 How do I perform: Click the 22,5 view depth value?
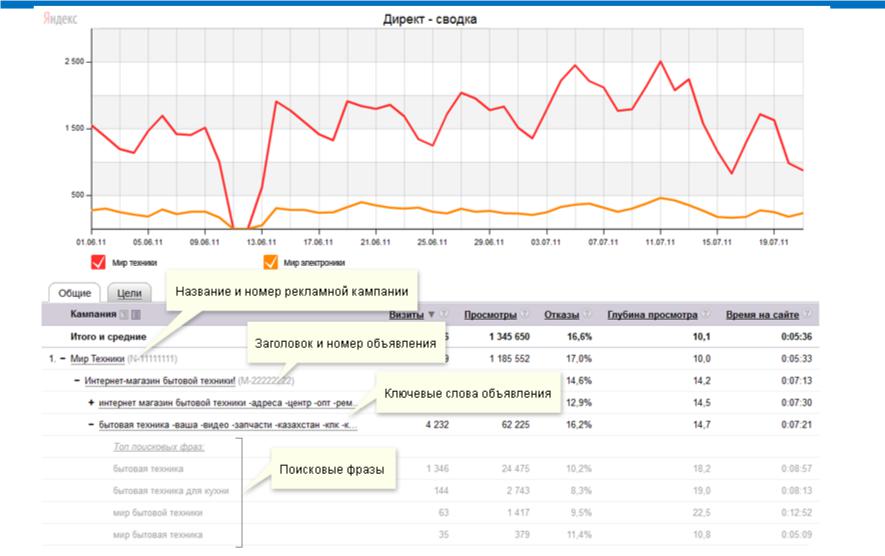point(702,513)
